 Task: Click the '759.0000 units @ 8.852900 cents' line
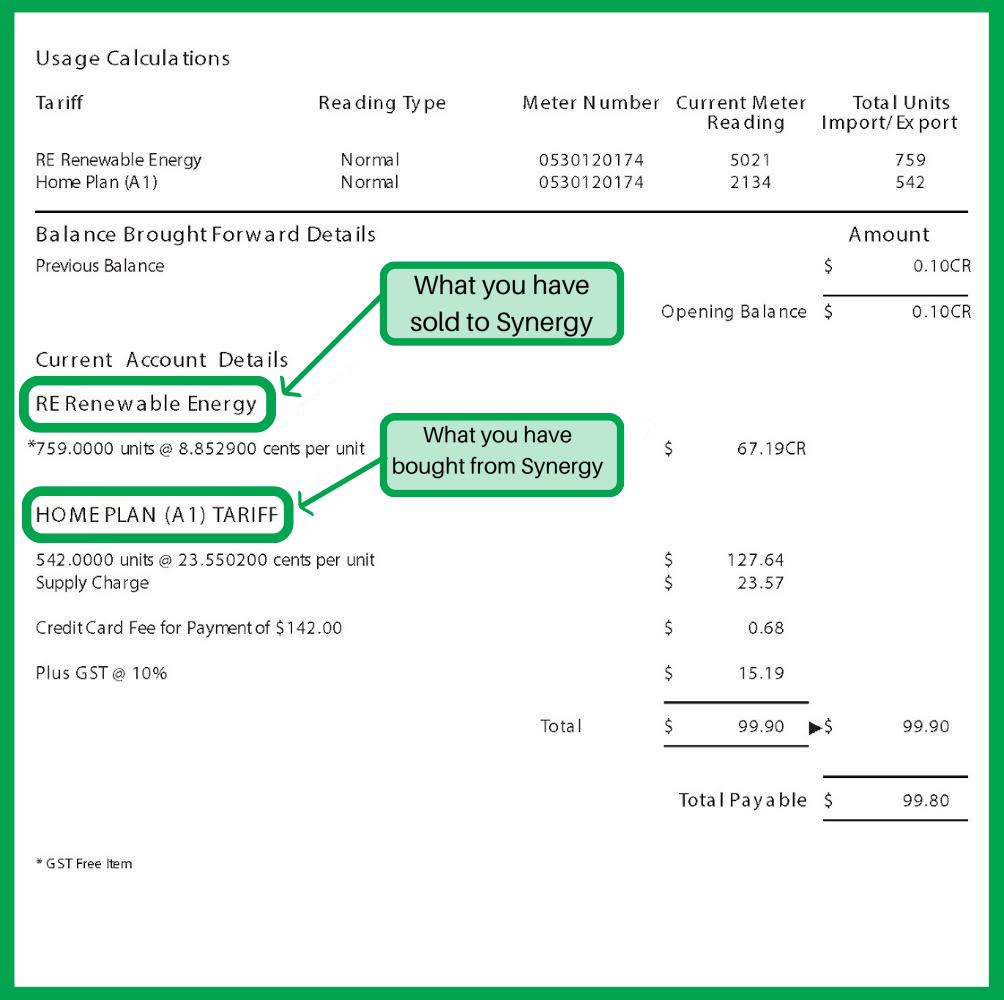pos(197,448)
